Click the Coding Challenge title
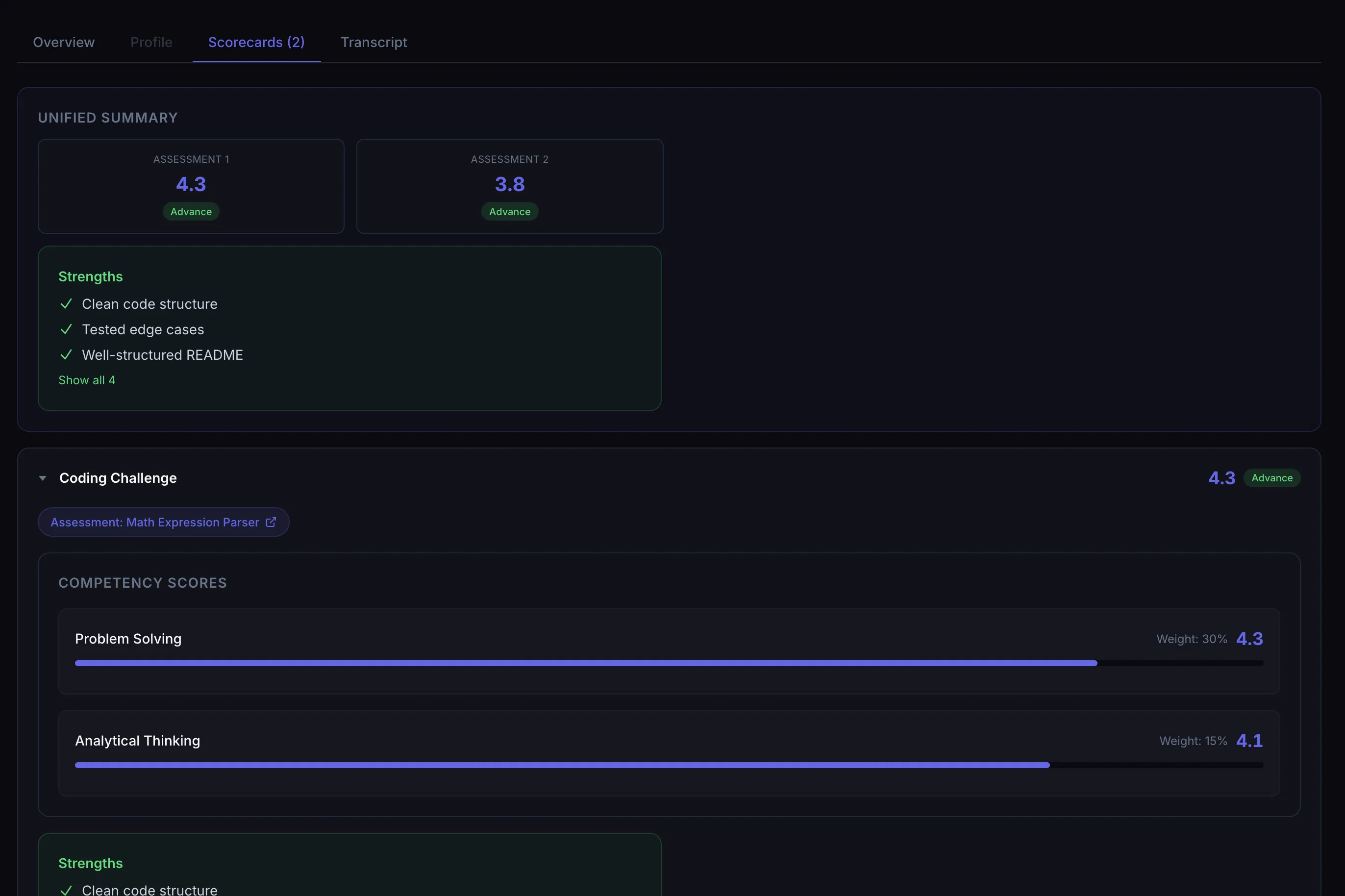This screenshot has width=1345, height=896. [118, 478]
